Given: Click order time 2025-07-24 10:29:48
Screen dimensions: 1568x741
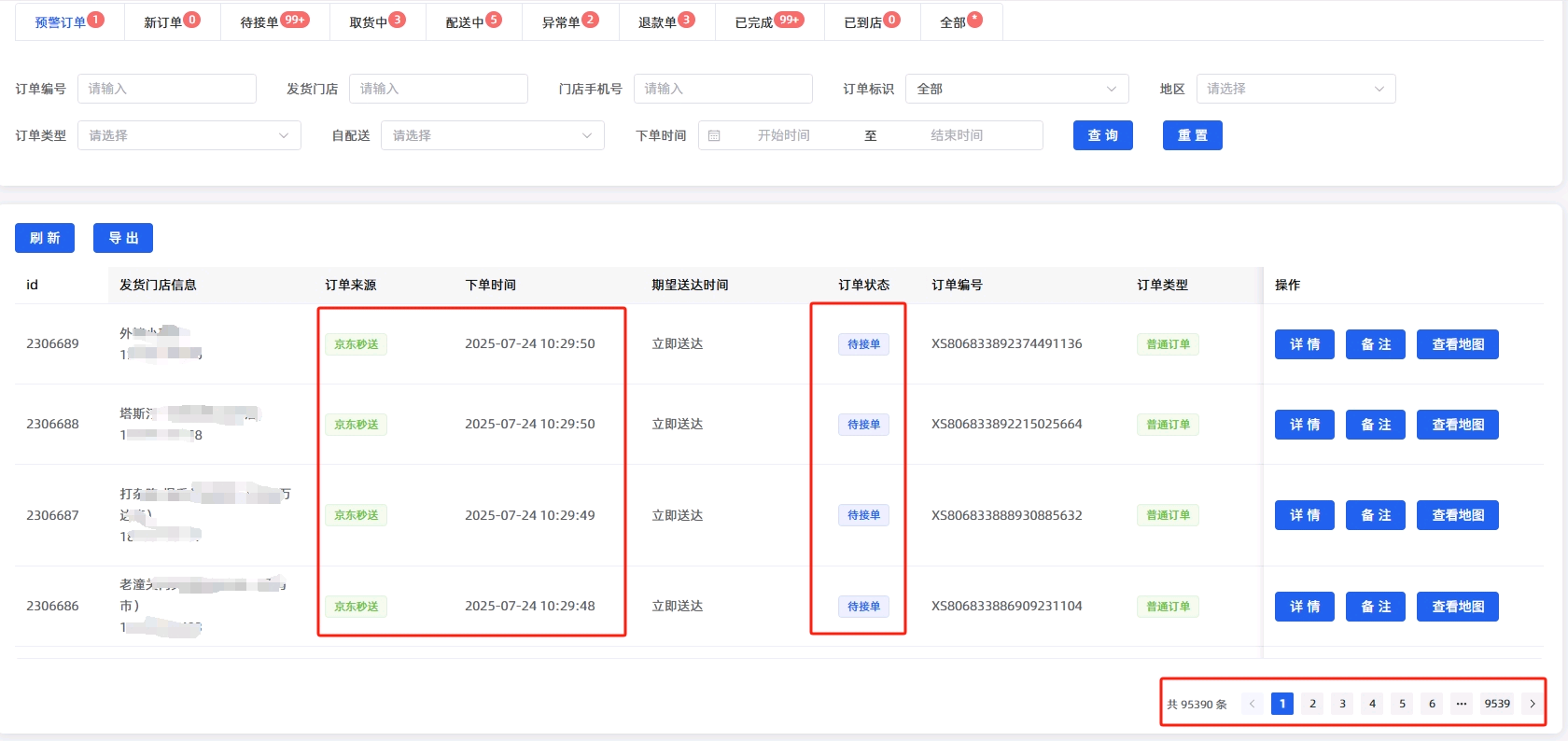Looking at the screenshot, I should click(x=530, y=606).
